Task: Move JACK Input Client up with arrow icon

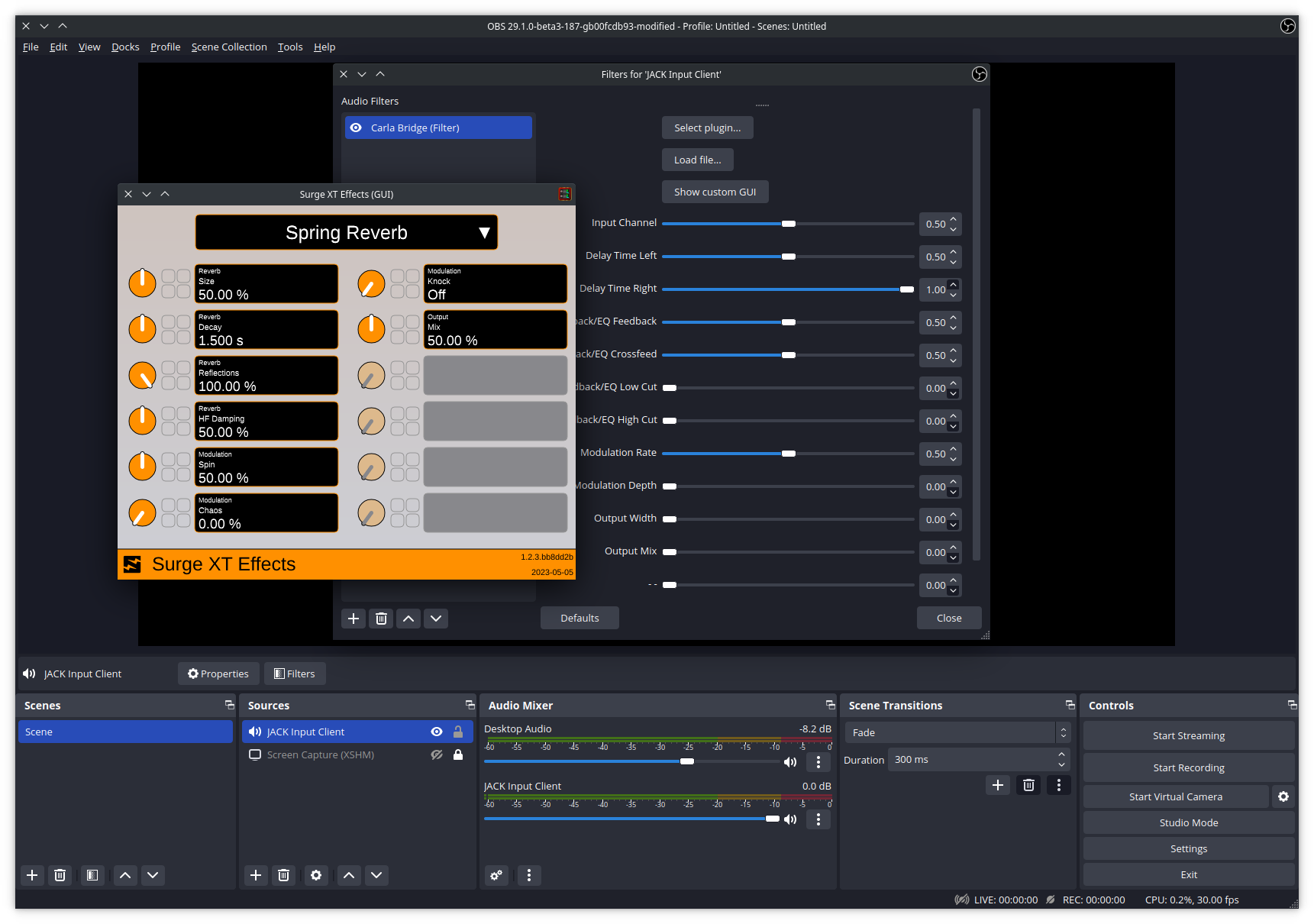Action: (x=349, y=875)
